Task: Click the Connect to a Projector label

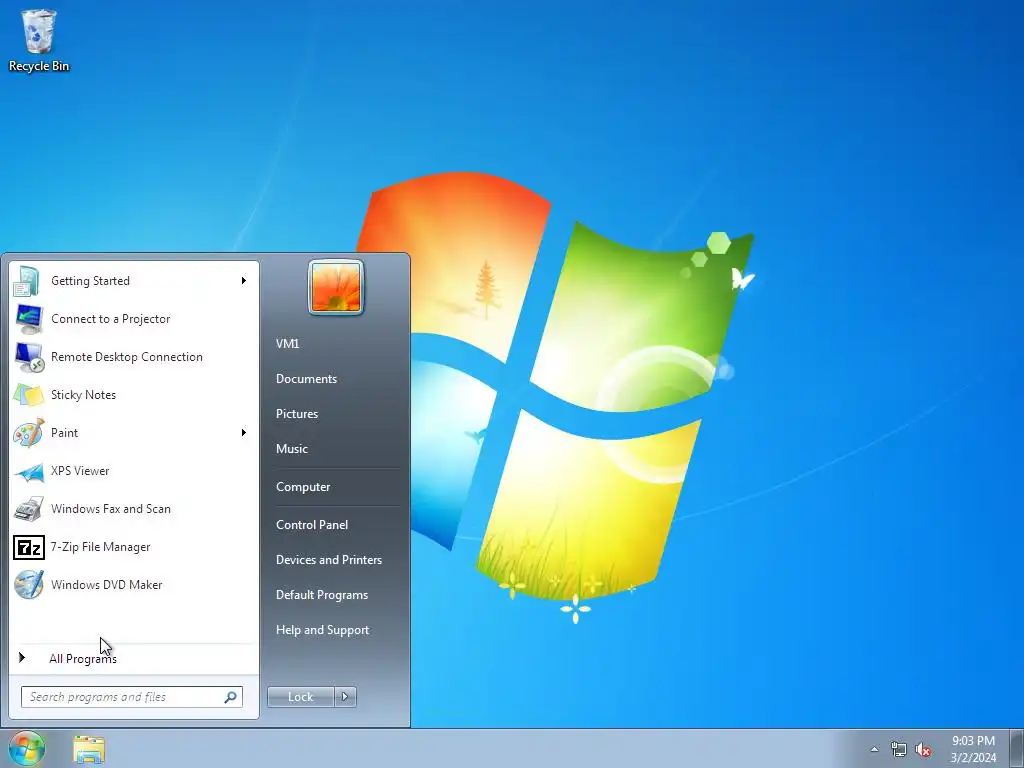Action: [110, 319]
